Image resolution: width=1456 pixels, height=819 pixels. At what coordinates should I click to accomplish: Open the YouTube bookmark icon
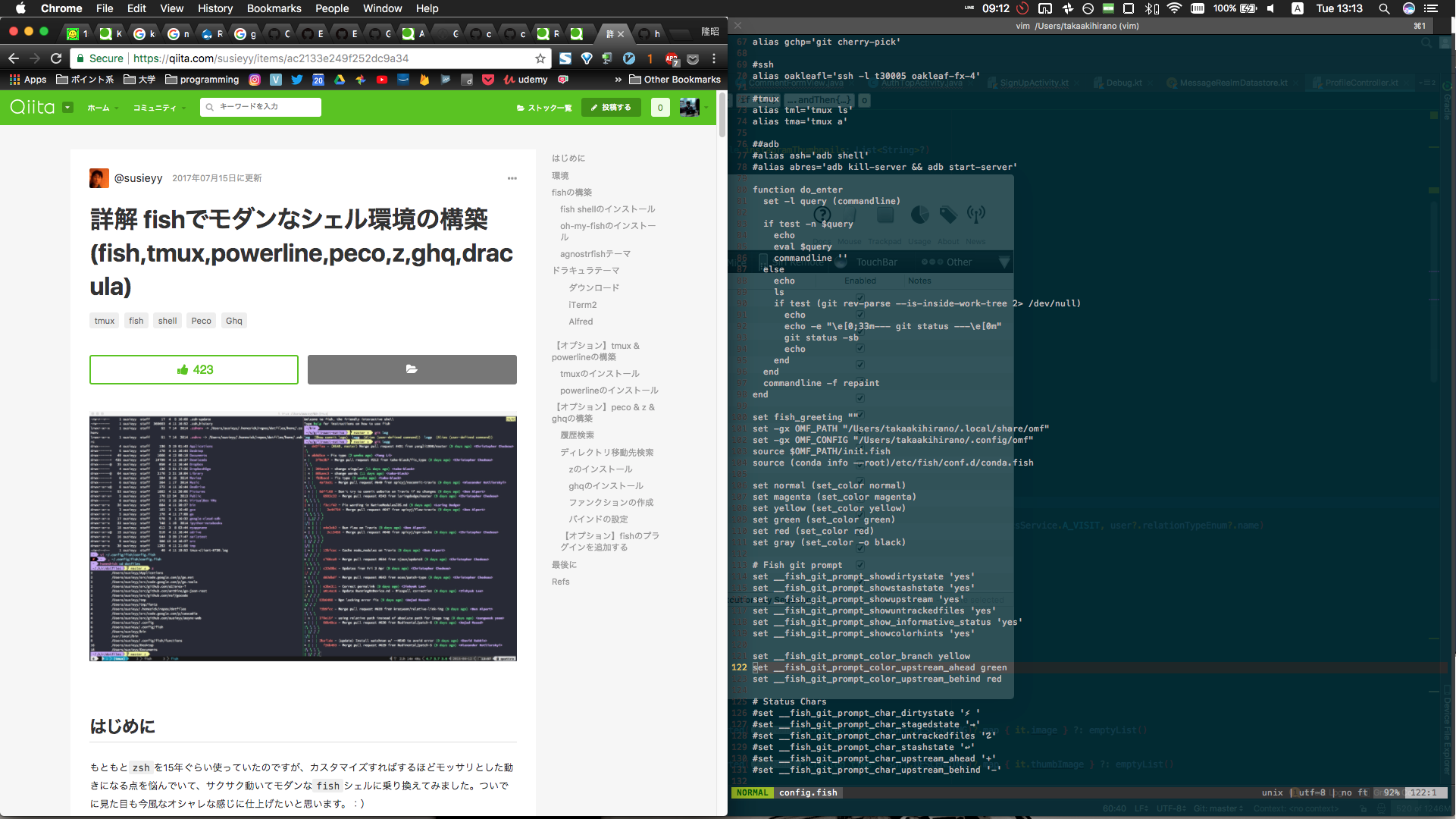point(382,80)
